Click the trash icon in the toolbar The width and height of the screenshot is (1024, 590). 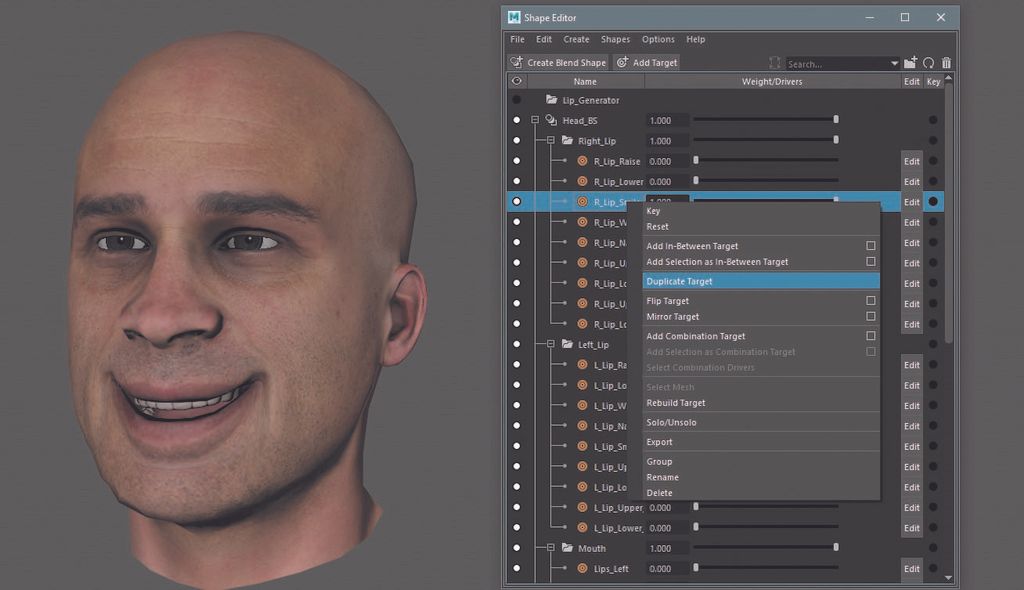pos(946,62)
